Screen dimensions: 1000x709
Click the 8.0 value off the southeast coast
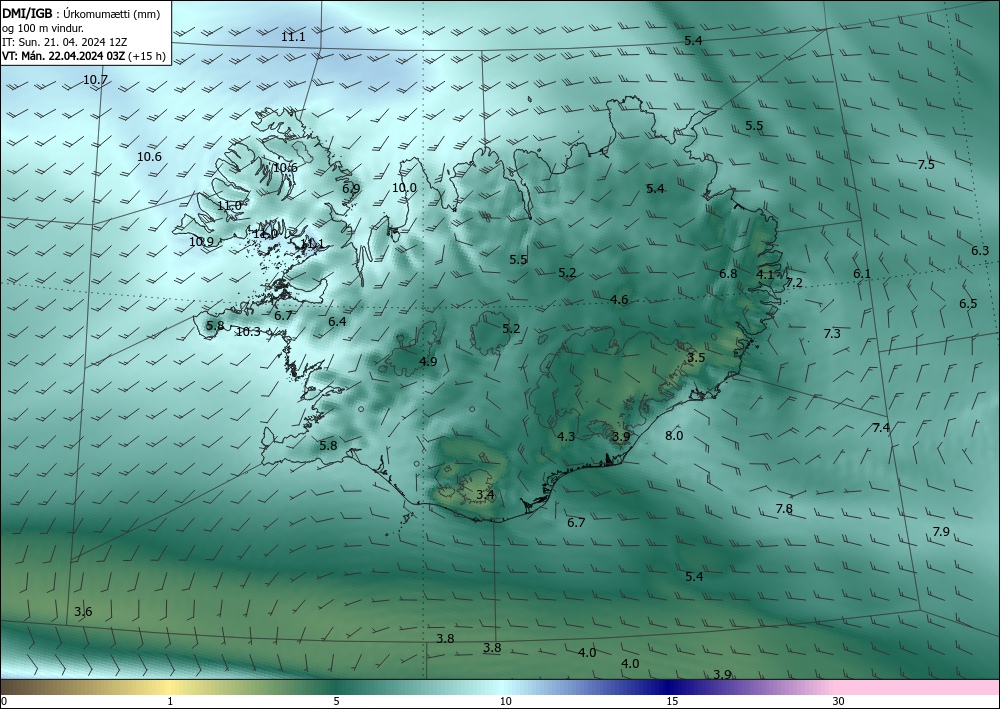point(673,435)
